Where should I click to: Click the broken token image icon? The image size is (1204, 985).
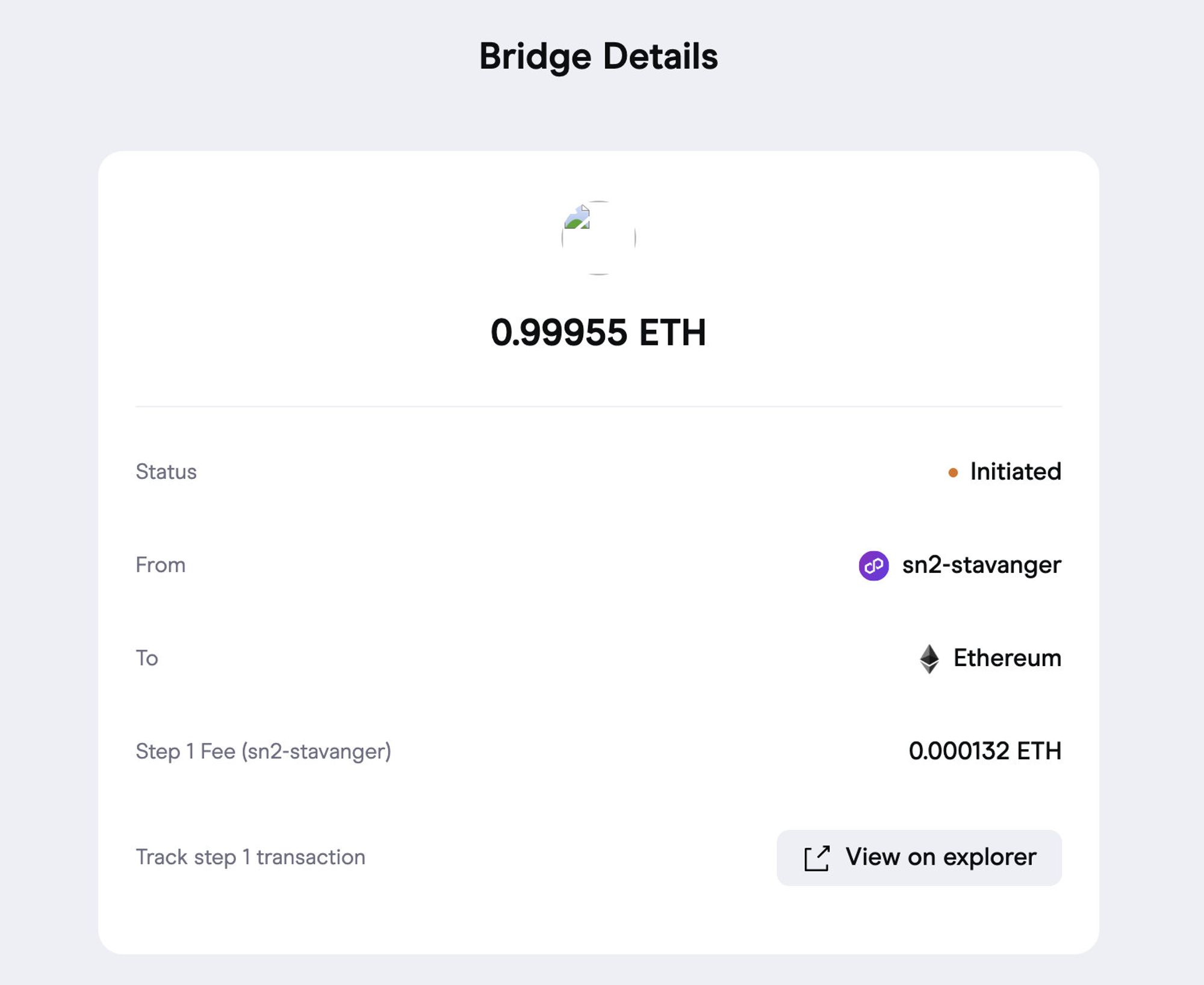click(x=577, y=217)
